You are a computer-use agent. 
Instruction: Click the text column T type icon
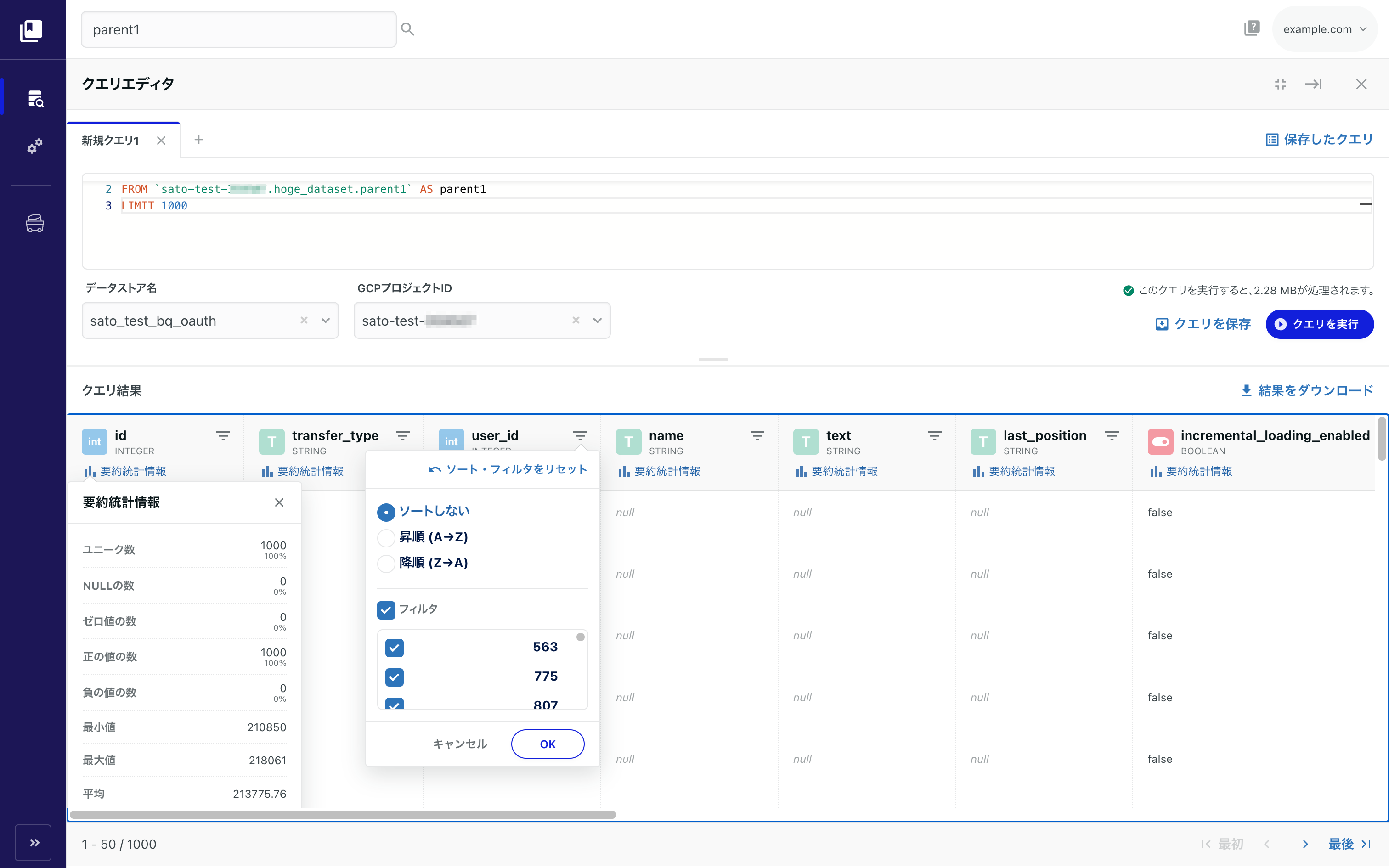806,441
